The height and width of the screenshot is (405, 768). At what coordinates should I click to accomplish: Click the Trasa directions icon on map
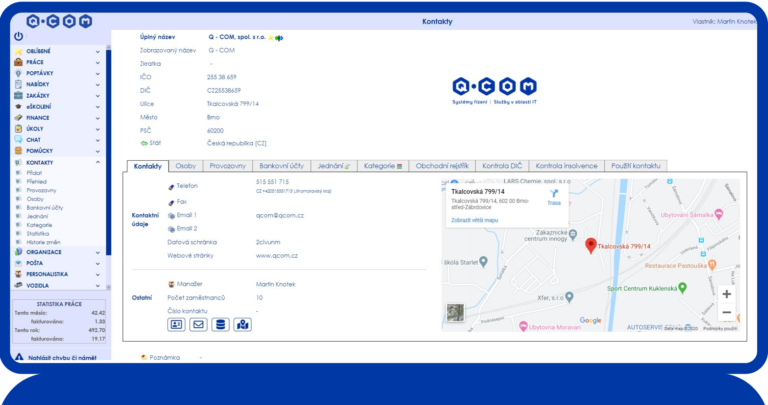554,193
